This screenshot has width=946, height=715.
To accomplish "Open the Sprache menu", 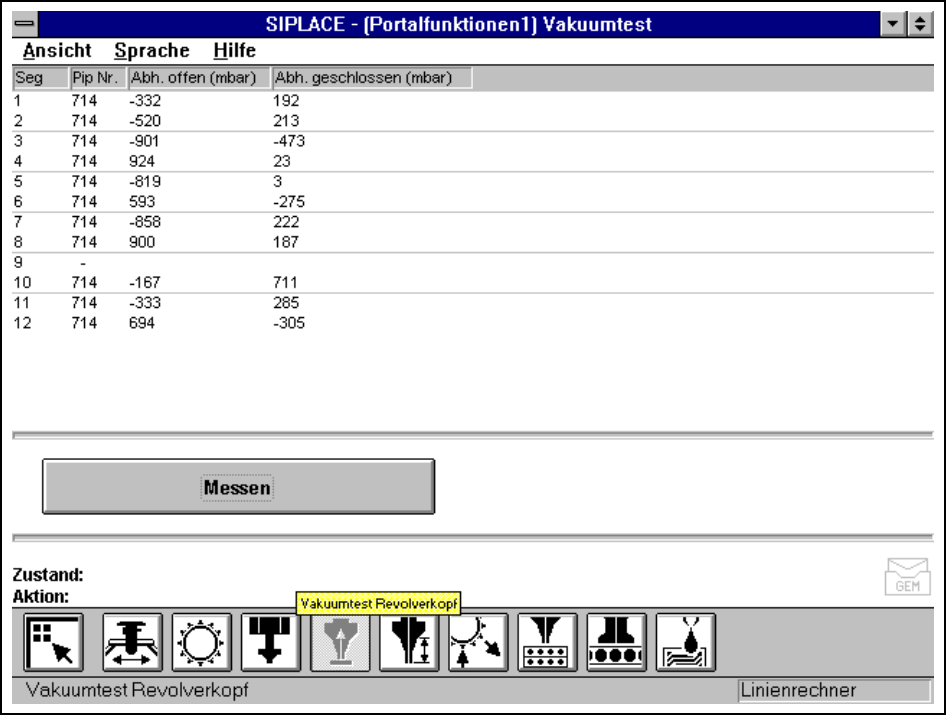I will click(x=152, y=51).
